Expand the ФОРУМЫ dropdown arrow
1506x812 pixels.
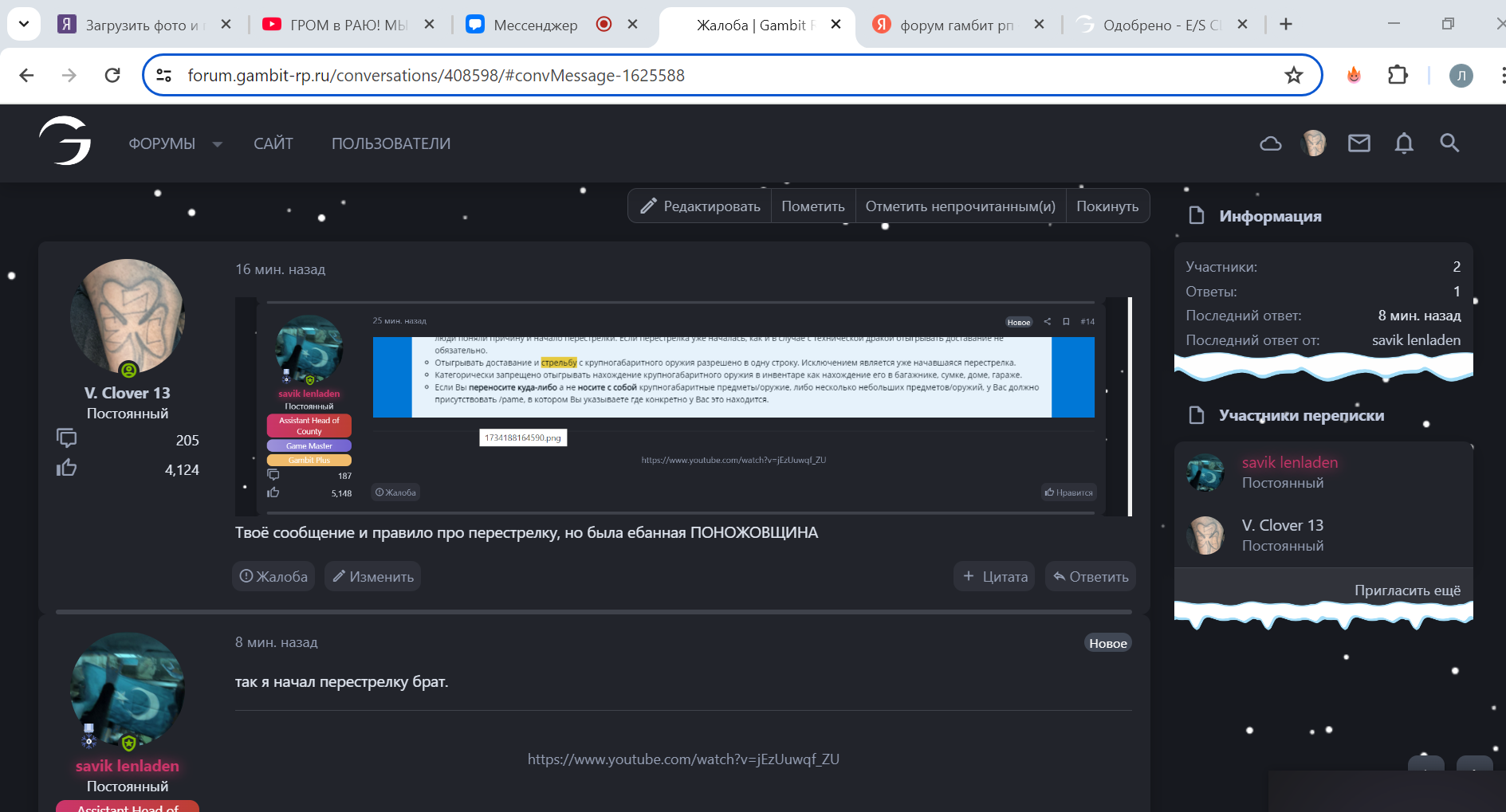pos(217,144)
